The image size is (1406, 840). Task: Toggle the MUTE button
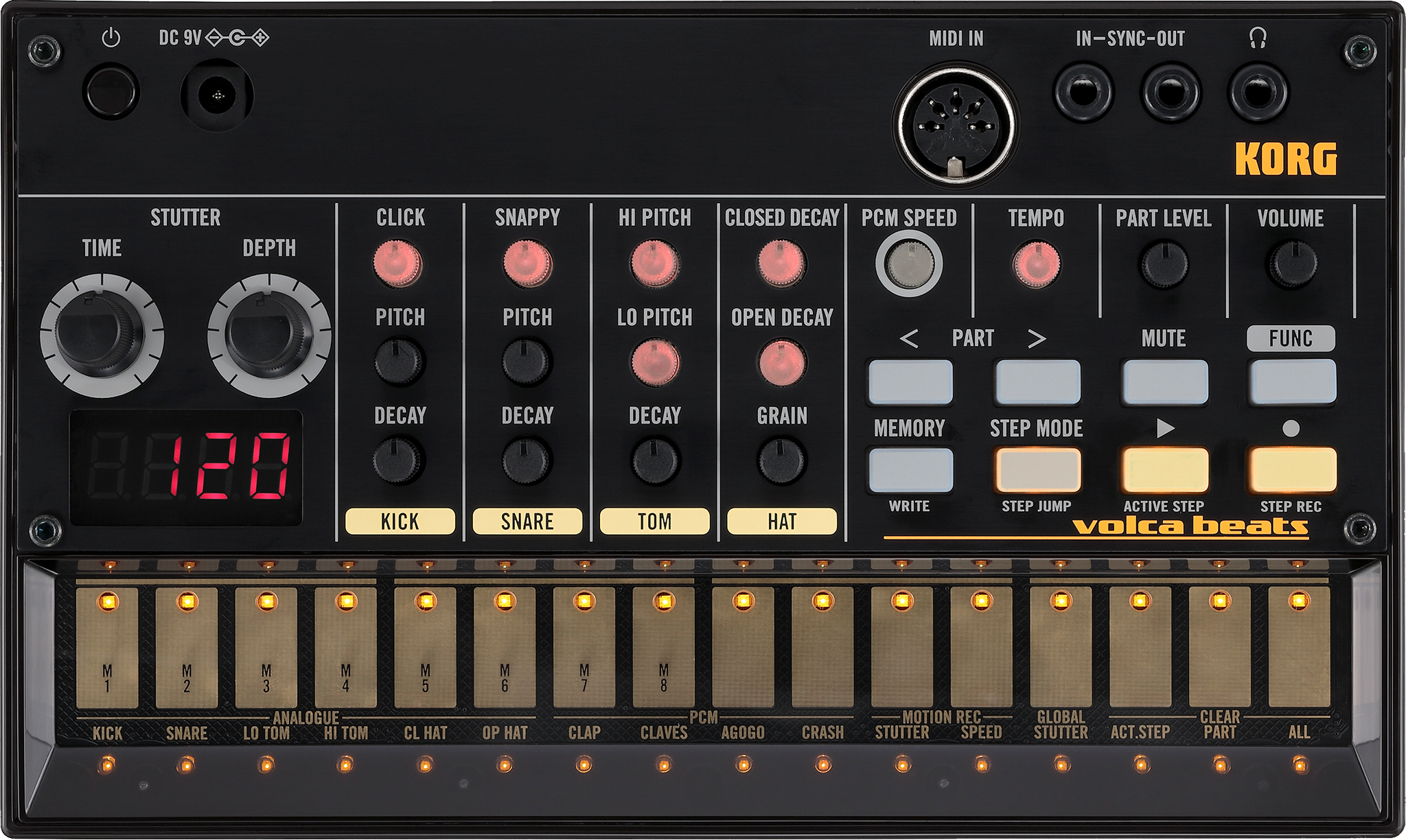1164,382
